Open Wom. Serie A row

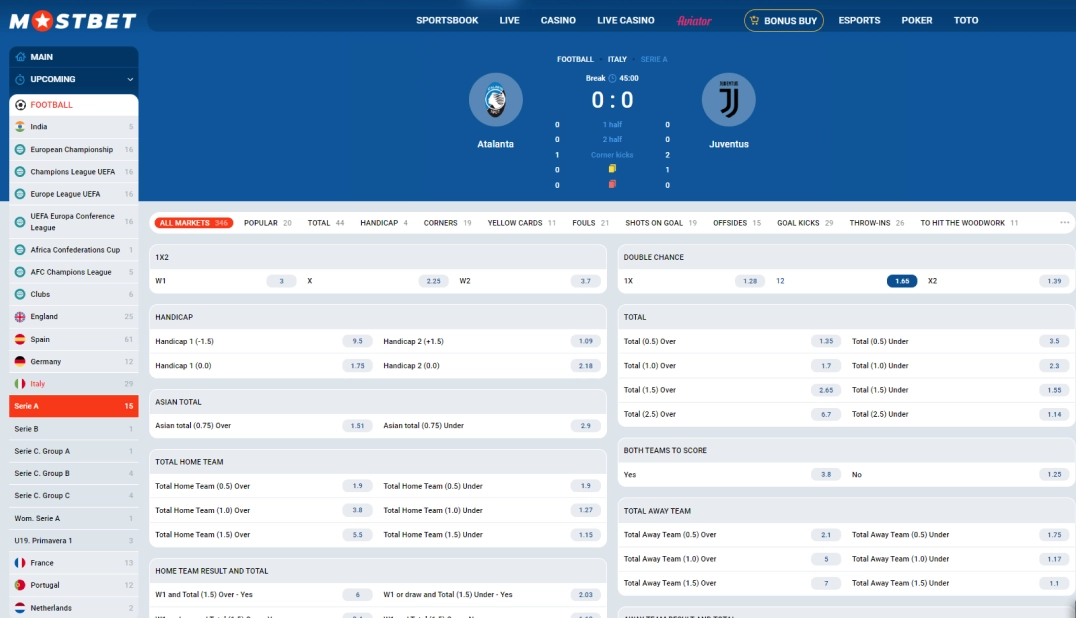73,519
